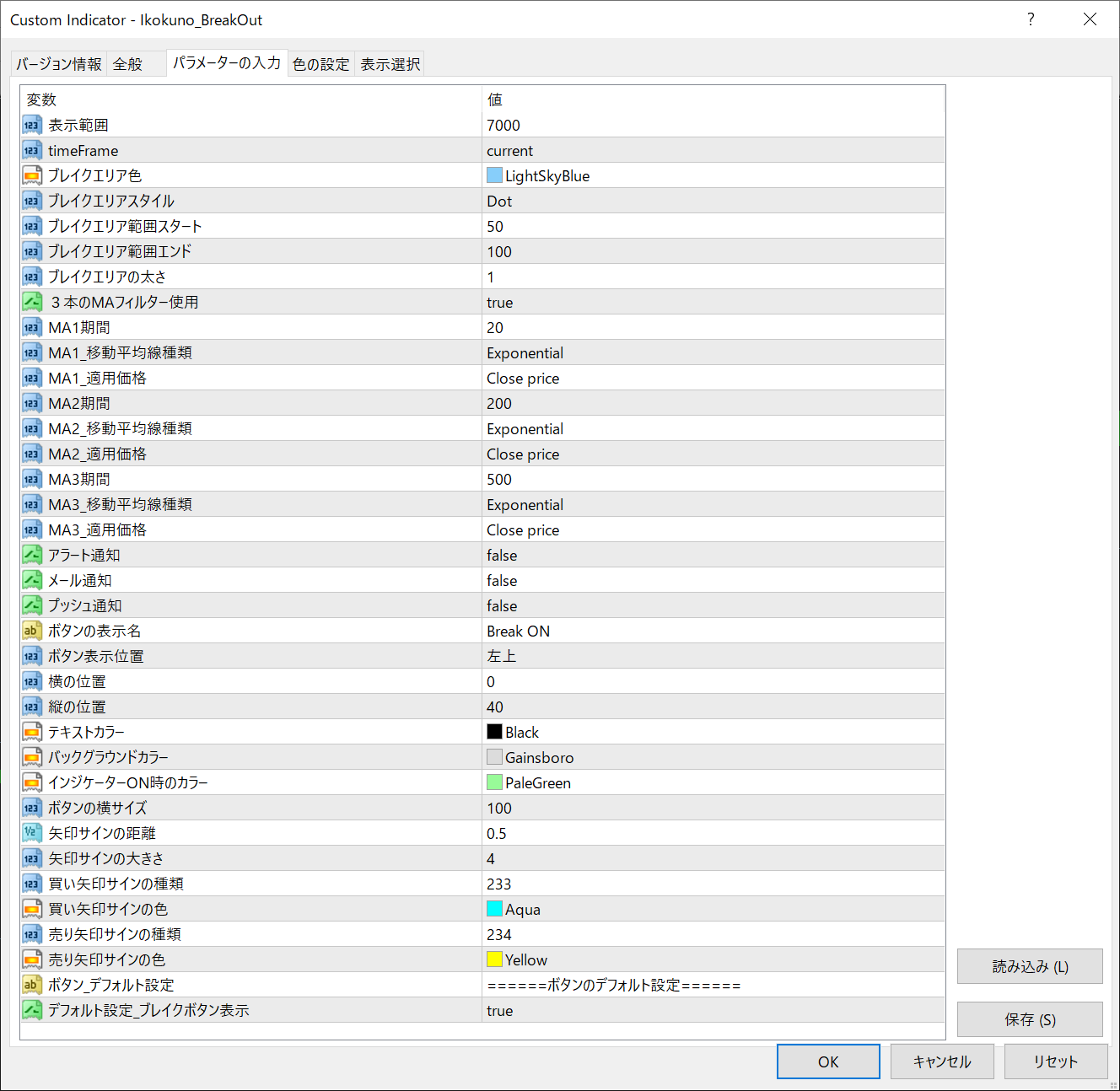Click the PaleGreen color swatch
Viewport: 1120px width, 1091px height.
point(495,782)
